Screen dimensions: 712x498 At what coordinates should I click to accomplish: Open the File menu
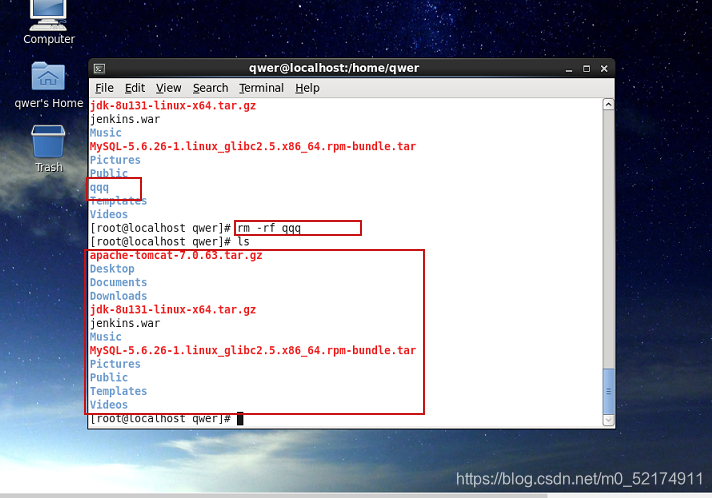(x=104, y=88)
